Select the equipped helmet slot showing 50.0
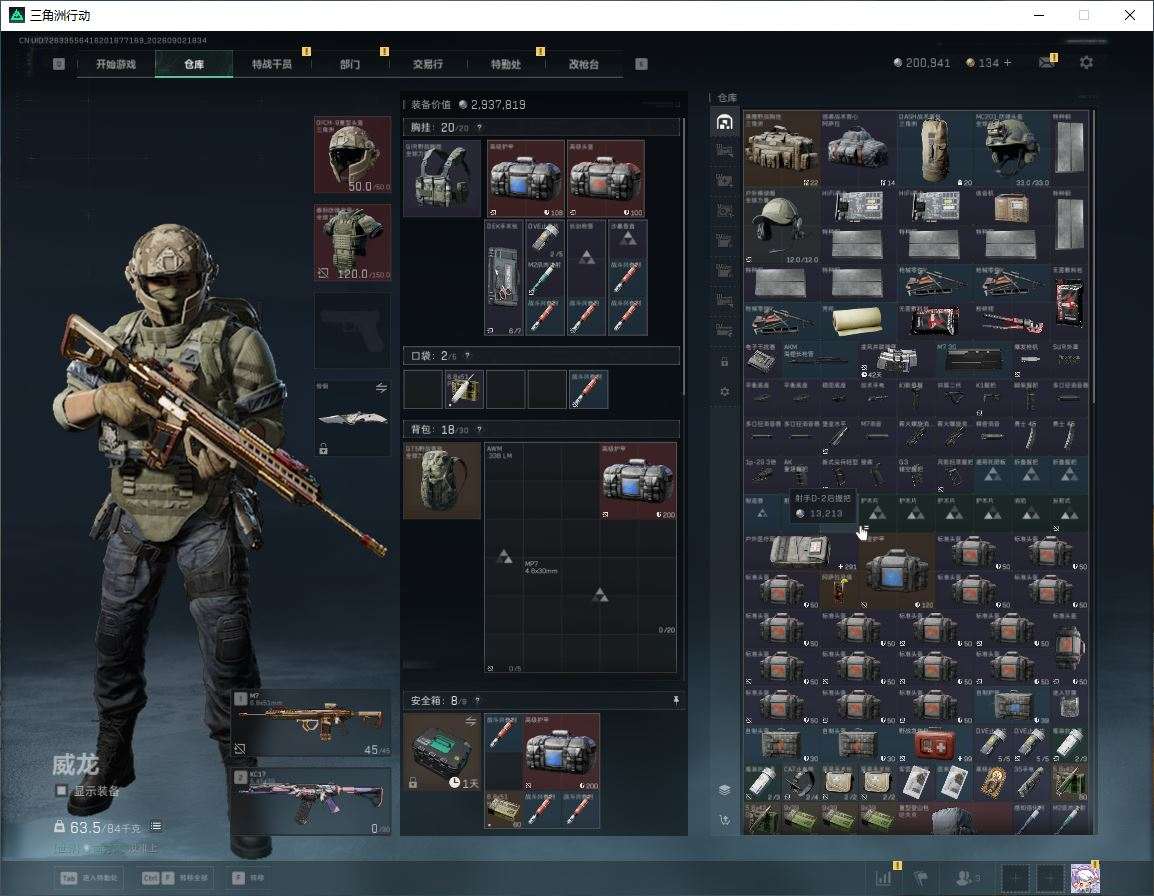 353,155
